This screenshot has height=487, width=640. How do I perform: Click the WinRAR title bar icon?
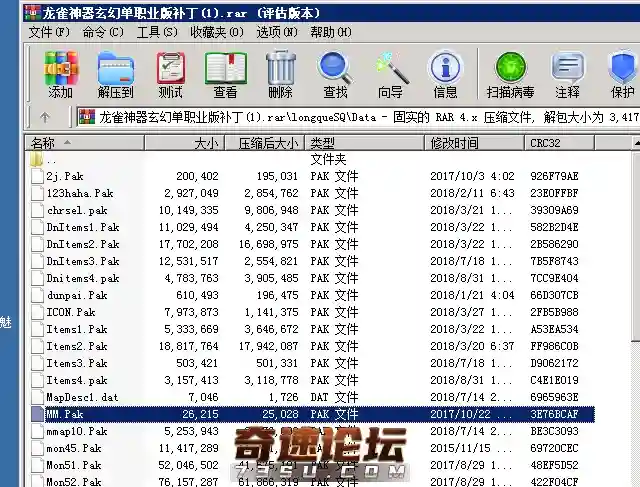[x=33, y=13]
